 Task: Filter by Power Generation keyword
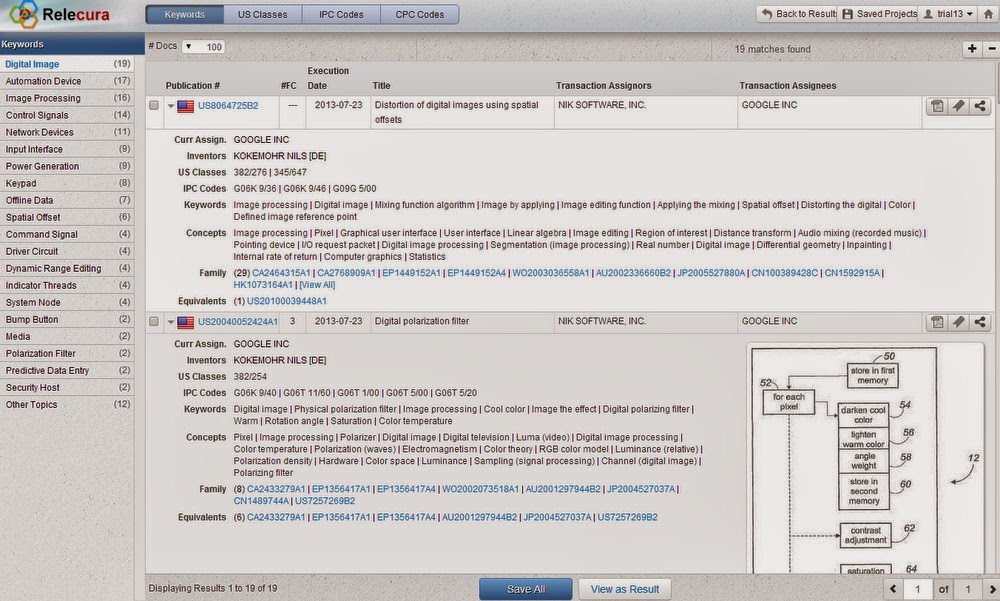(x=67, y=167)
